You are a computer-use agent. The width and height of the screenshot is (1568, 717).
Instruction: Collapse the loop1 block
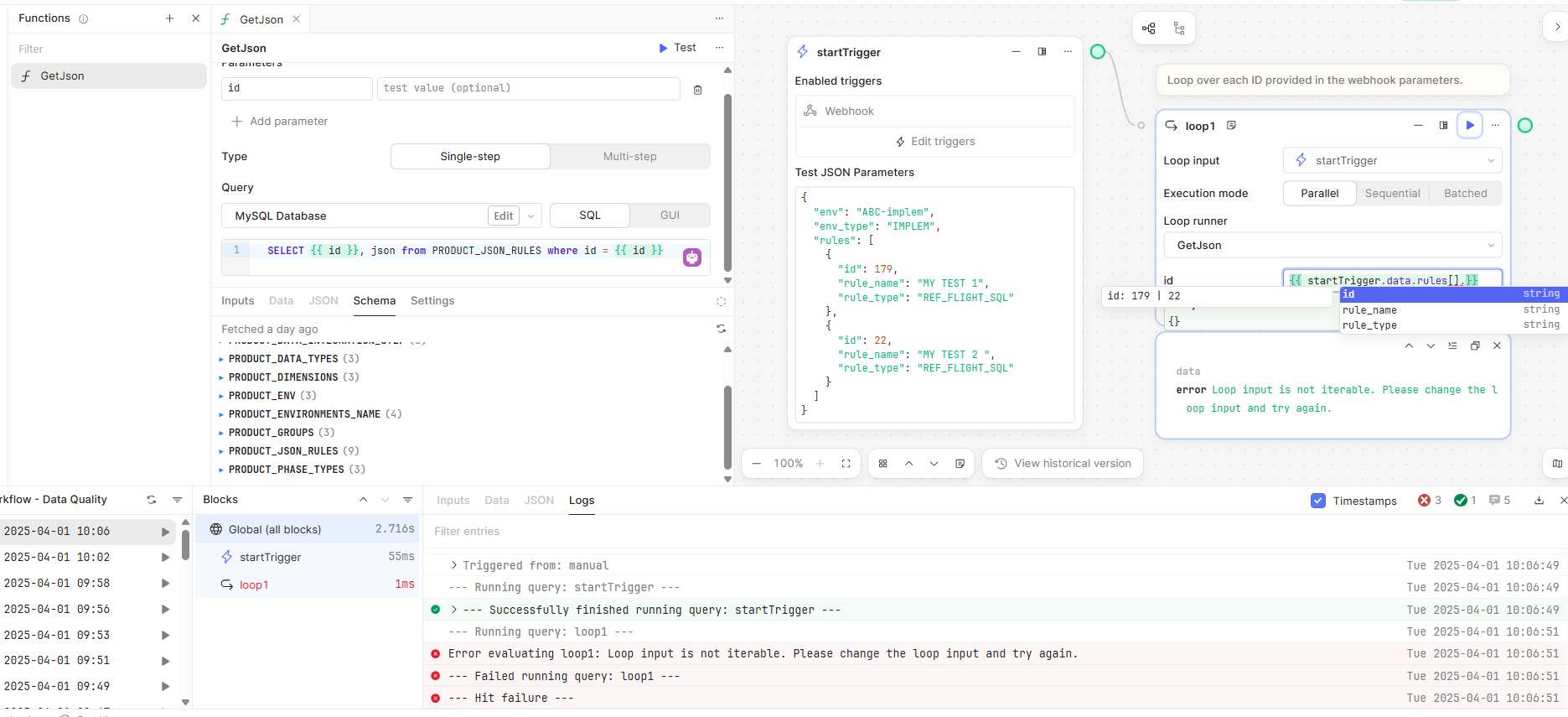pyautogui.click(x=1418, y=125)
